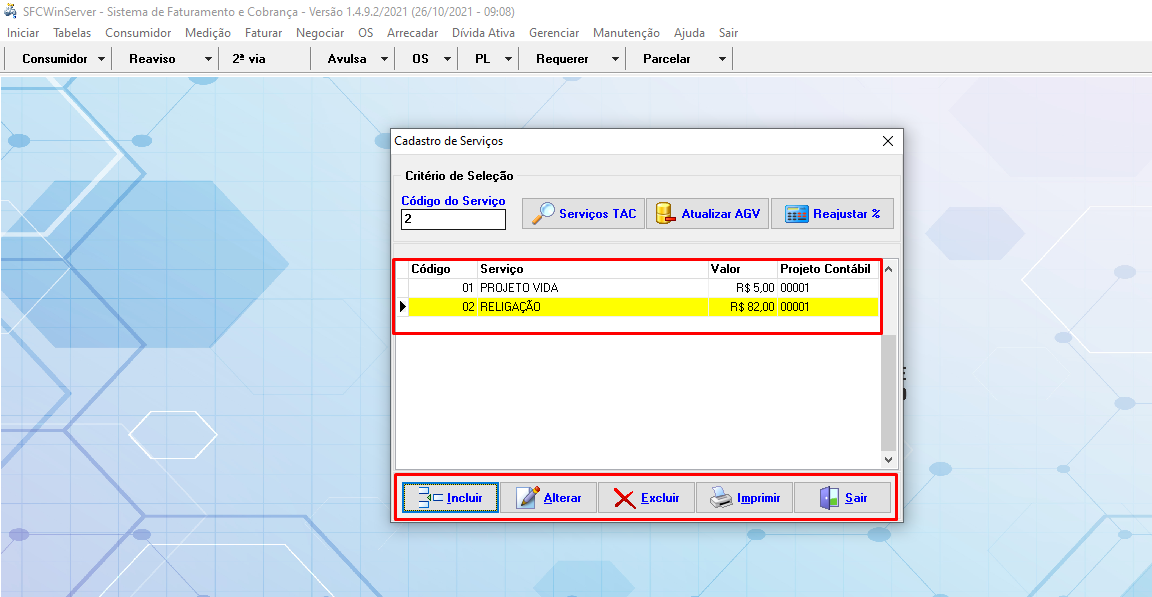Click the printer icon on Imprimir

point(721,498)
